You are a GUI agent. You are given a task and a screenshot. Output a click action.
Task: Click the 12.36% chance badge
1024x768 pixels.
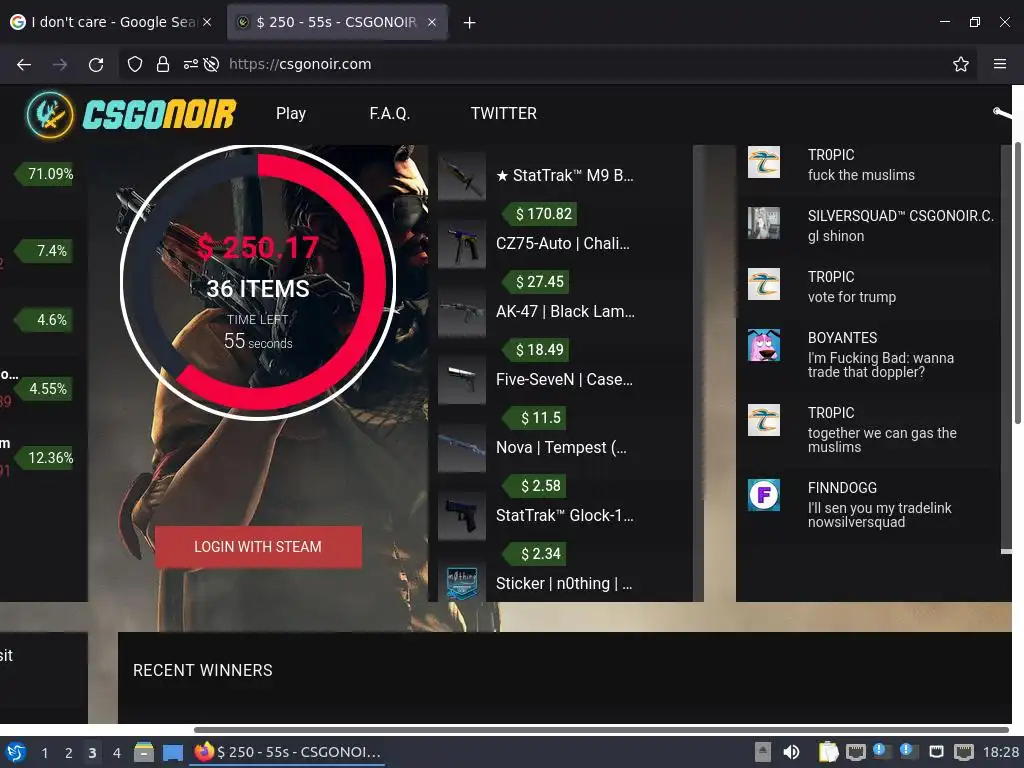(45, 458)
